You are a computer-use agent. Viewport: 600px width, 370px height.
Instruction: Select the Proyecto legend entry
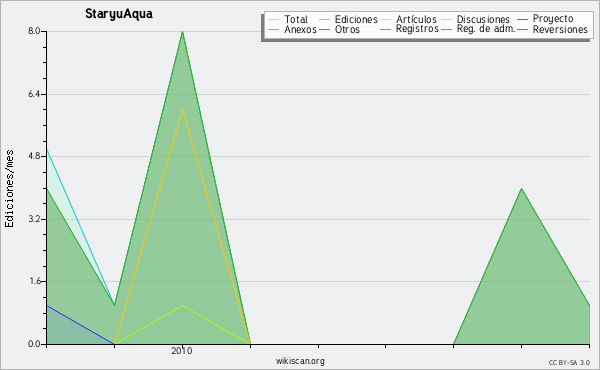553,19
